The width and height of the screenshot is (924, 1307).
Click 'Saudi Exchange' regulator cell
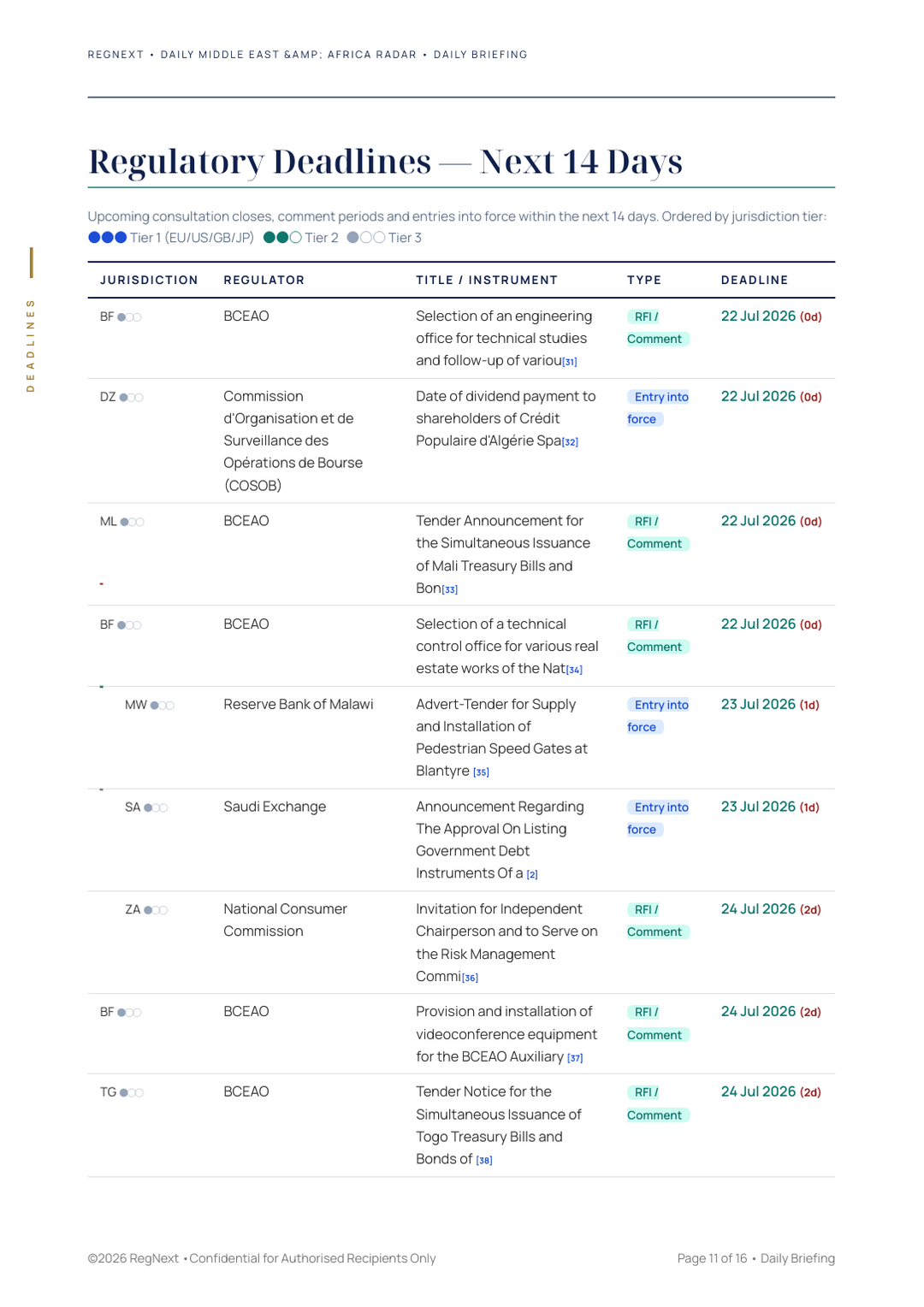pyautogui.click(x=275, y=807)
